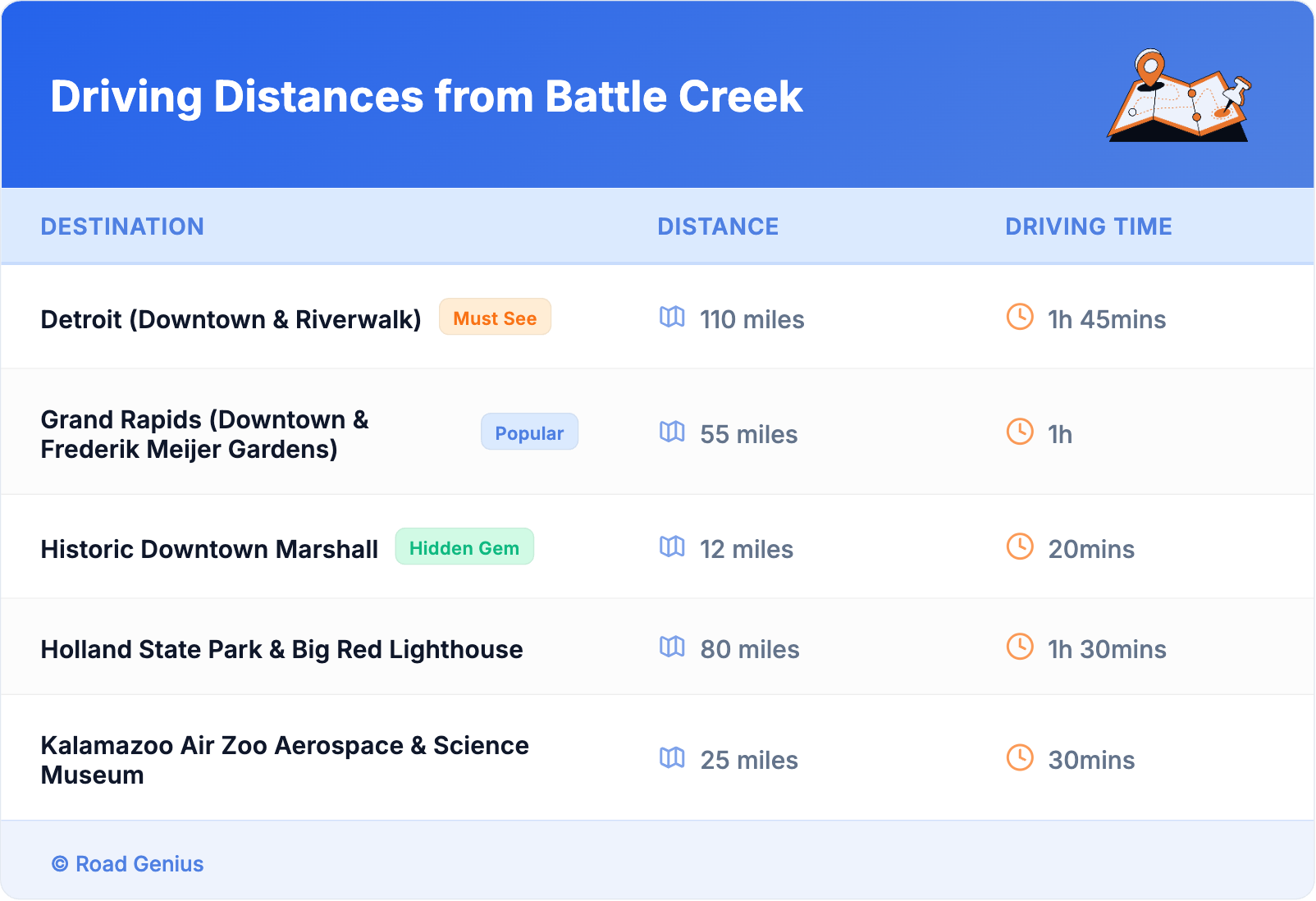Click the map icon next to 25 miles
The width and height of the screenshot is (1316, 901).
[672, 757]
